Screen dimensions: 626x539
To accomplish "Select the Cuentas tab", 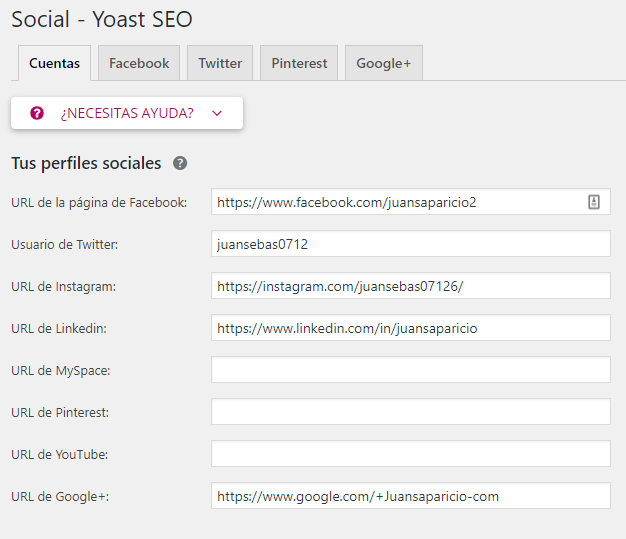I will point(54,63).
